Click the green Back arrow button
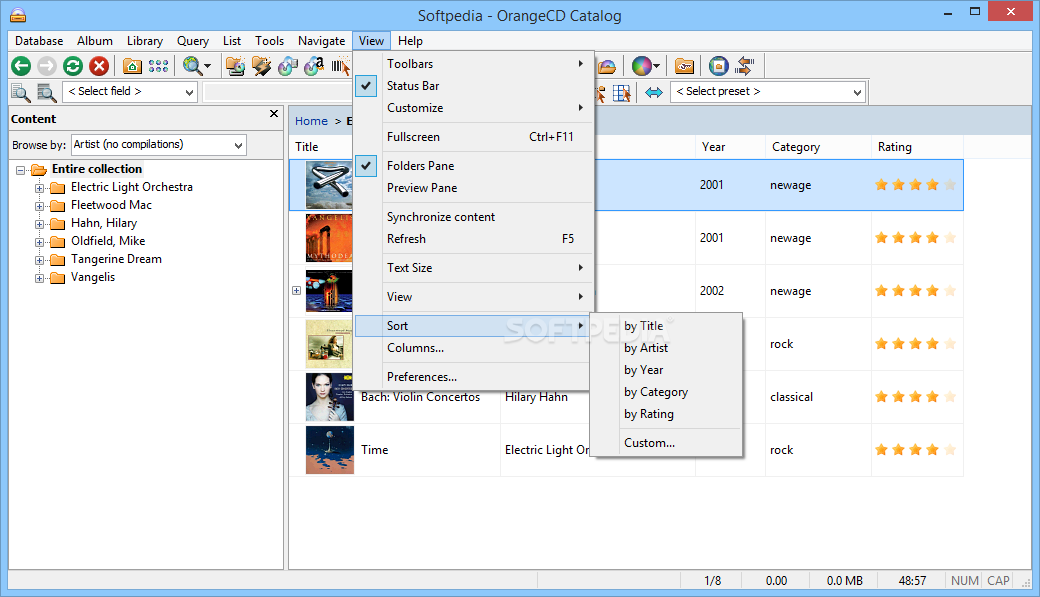 (x=21, y=66)
